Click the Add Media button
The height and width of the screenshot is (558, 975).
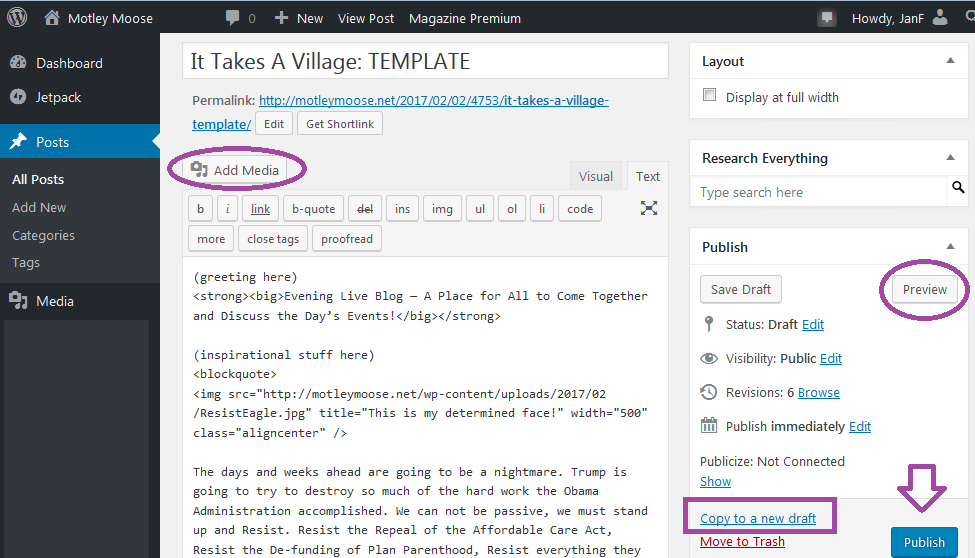pyautogui.click(x=236, y=170)
